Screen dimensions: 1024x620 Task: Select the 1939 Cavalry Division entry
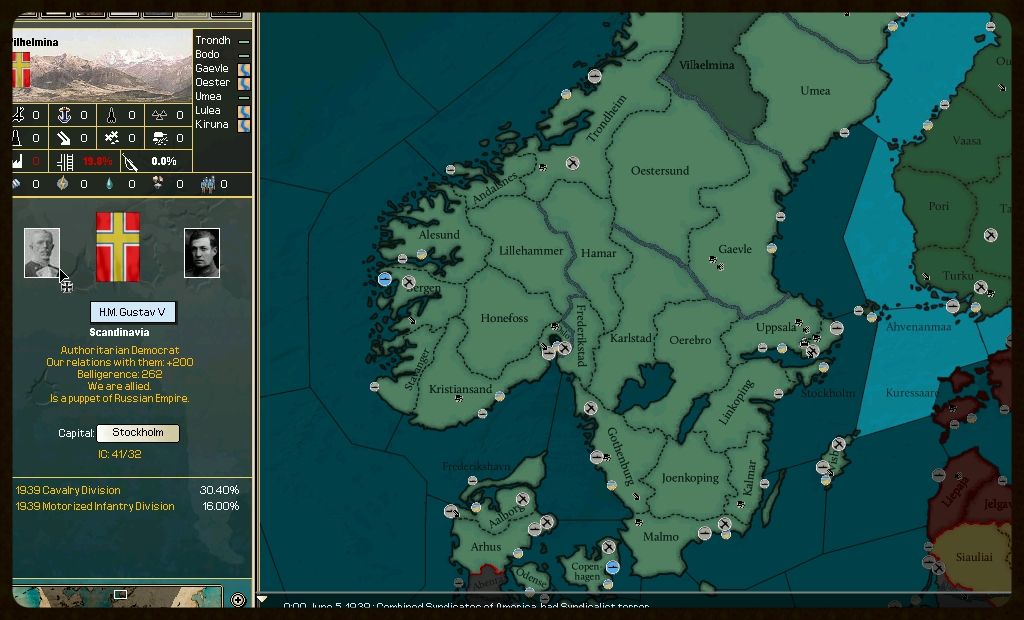pos(68,491)
